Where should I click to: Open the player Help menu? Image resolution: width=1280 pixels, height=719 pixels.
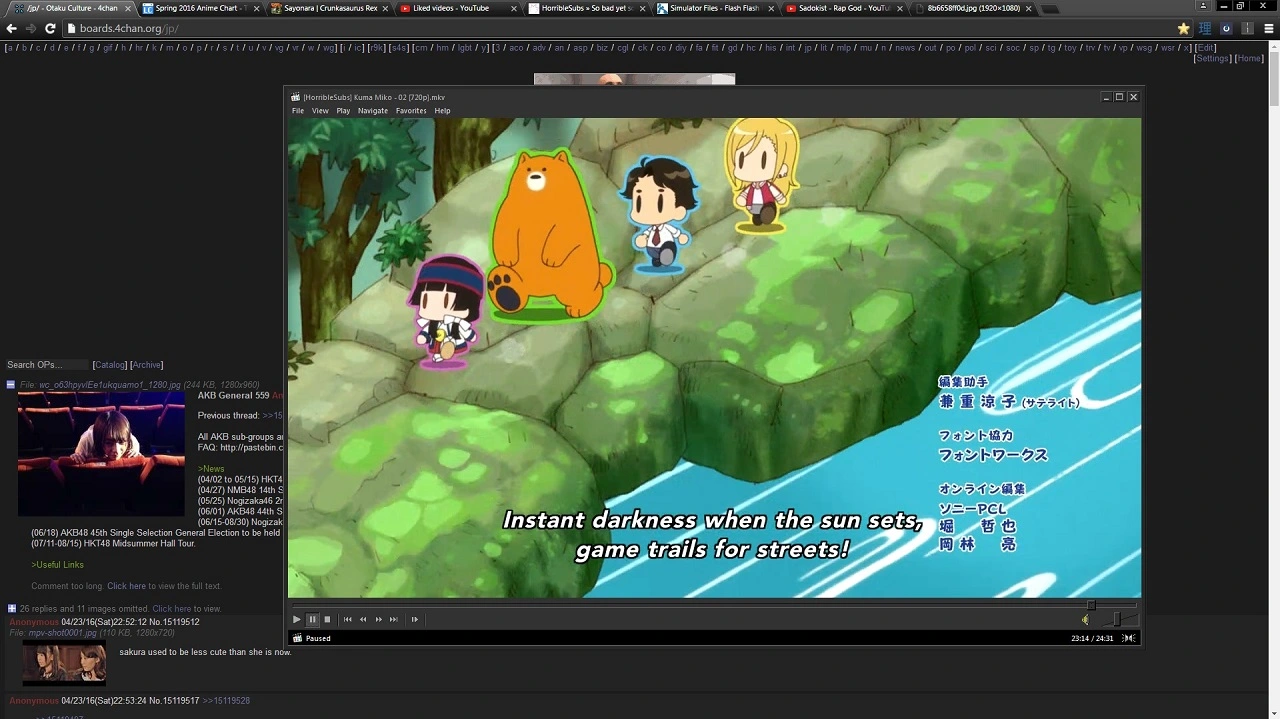click(x=442, y=111)
